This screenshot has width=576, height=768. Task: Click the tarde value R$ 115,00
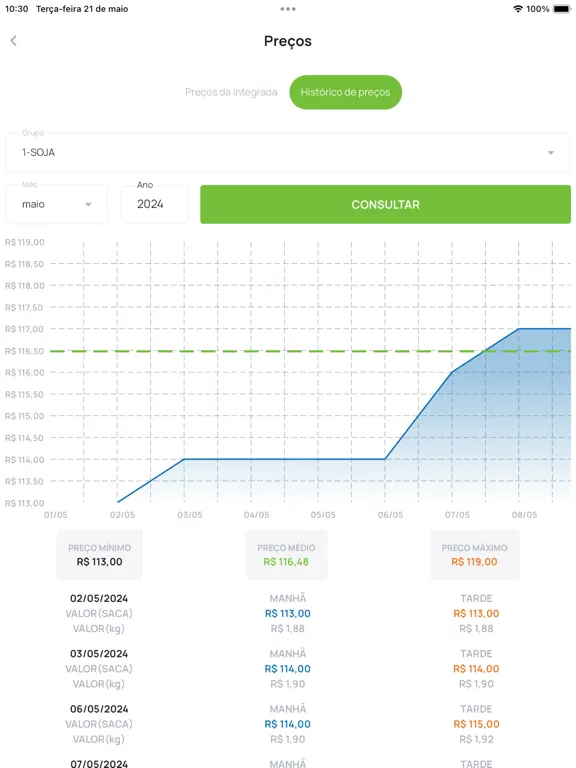476,724
